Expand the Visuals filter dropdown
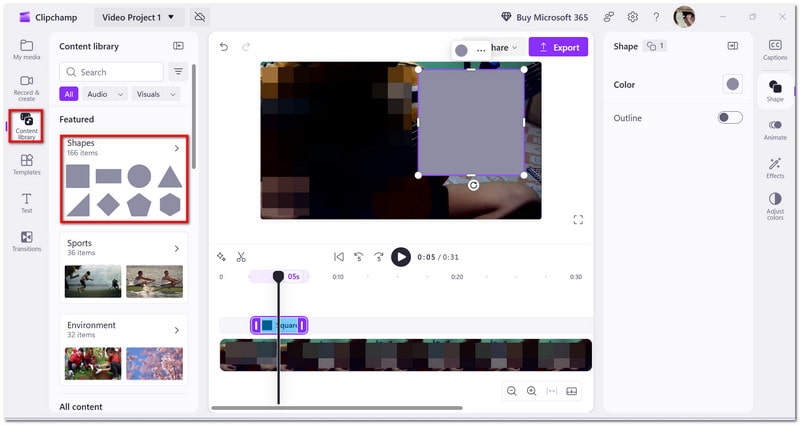 156,94
